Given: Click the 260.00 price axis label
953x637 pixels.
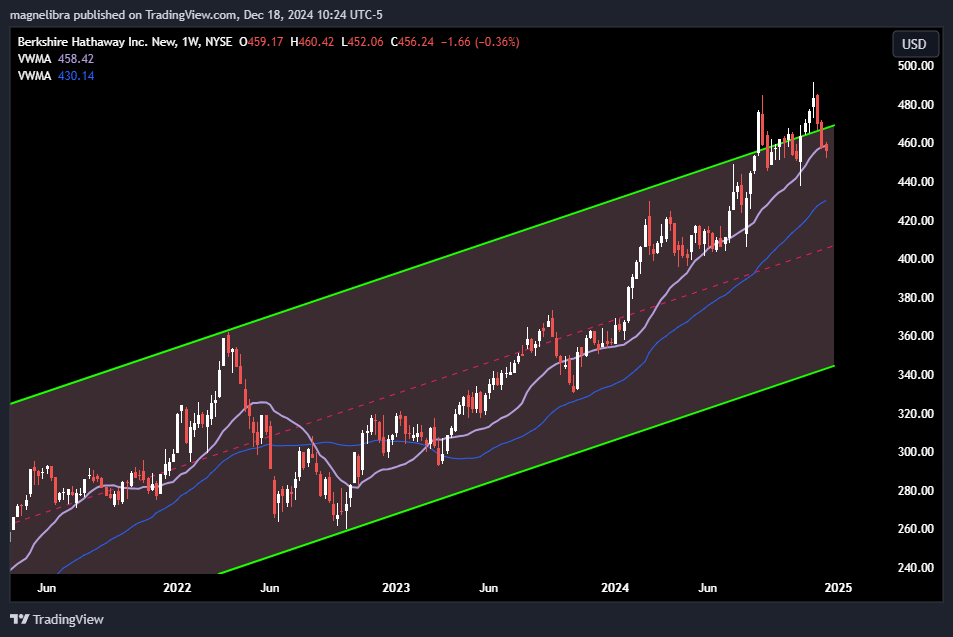Looking at the screenshot, I should point(915,529).
